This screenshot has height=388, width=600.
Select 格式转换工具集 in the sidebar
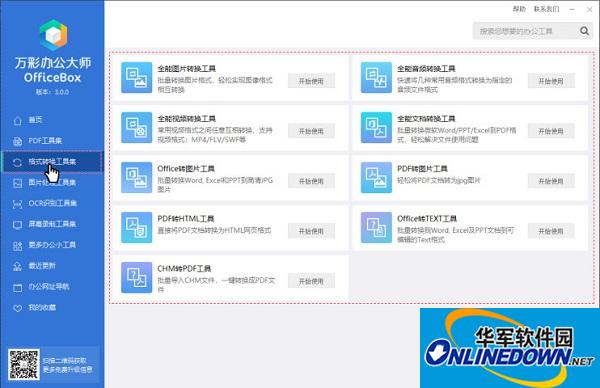tap(52, 162)
